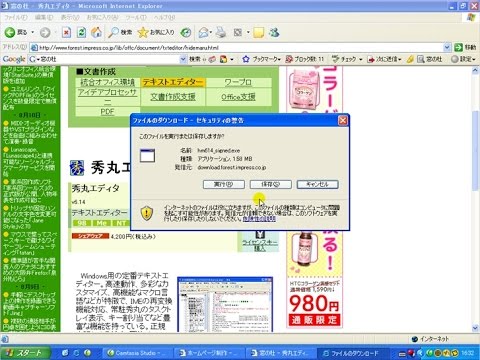Click the yellow shield warning icon in dialog

[147, 213]
